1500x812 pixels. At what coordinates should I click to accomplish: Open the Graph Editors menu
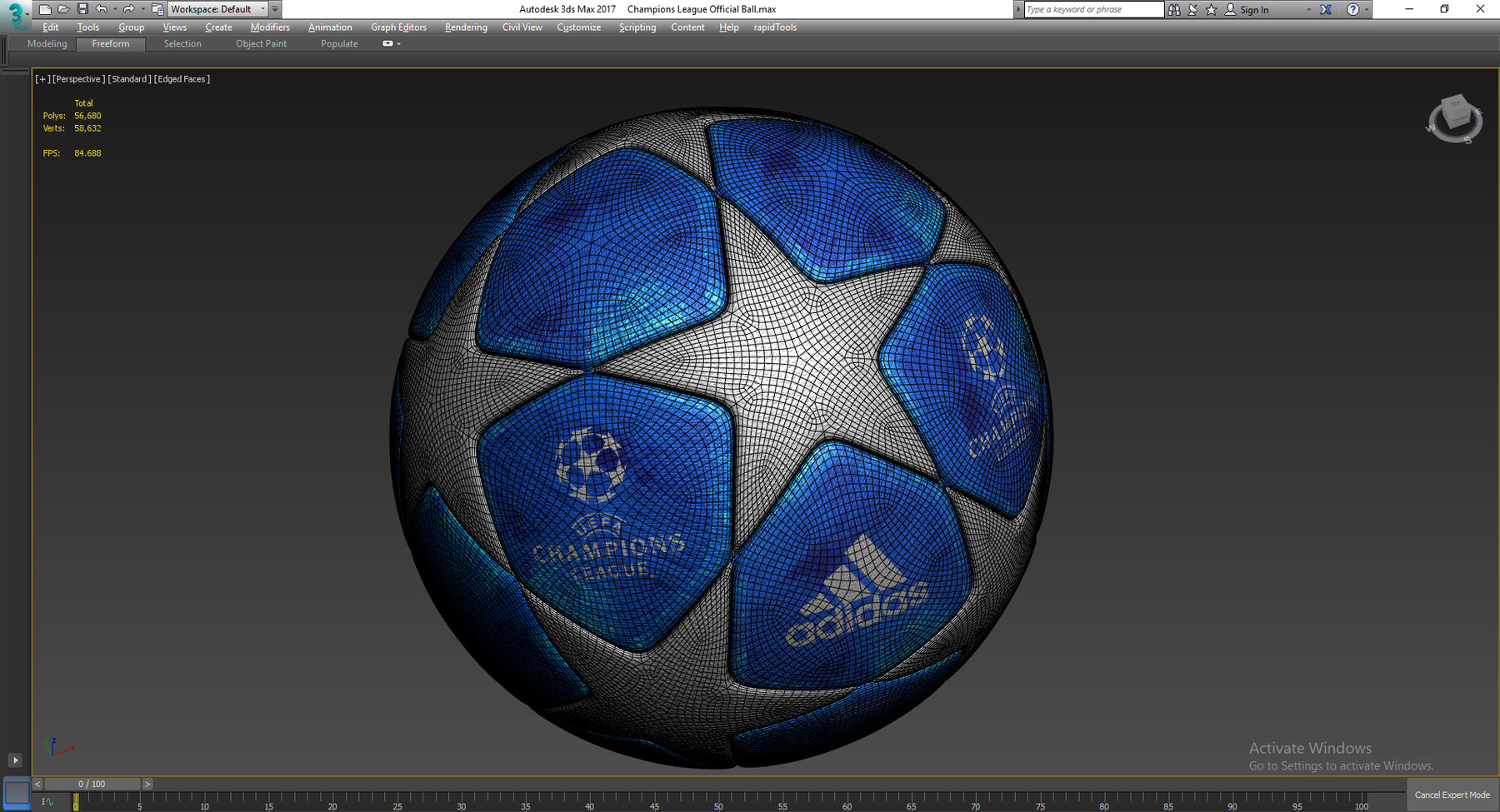(x=398, y=27)
